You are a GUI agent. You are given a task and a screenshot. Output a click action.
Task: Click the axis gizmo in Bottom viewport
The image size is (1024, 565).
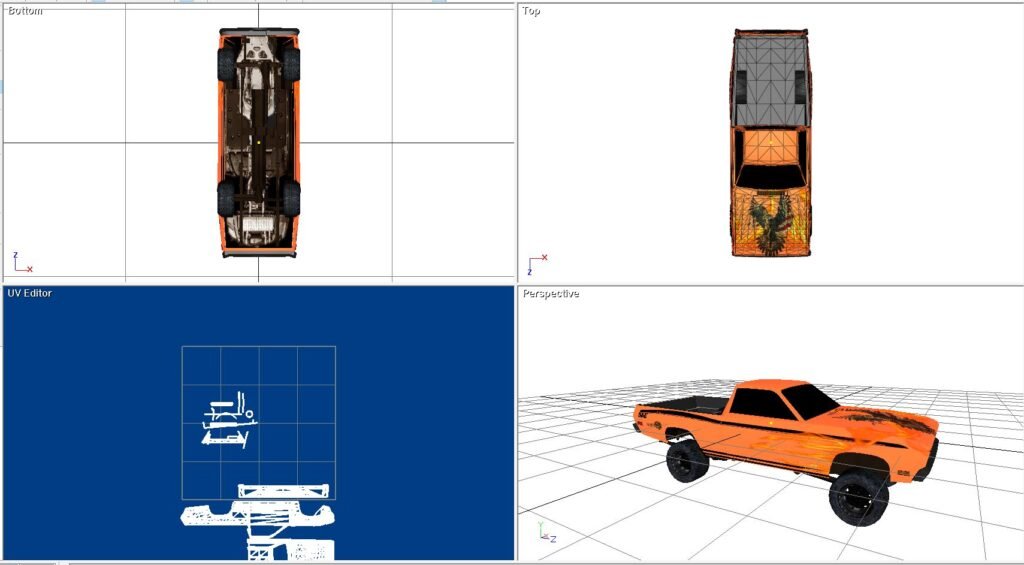21,263
